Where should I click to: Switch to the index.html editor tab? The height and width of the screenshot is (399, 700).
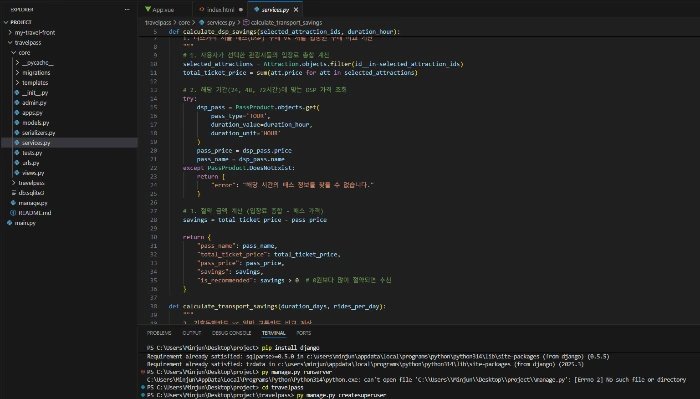click(221, 9)
